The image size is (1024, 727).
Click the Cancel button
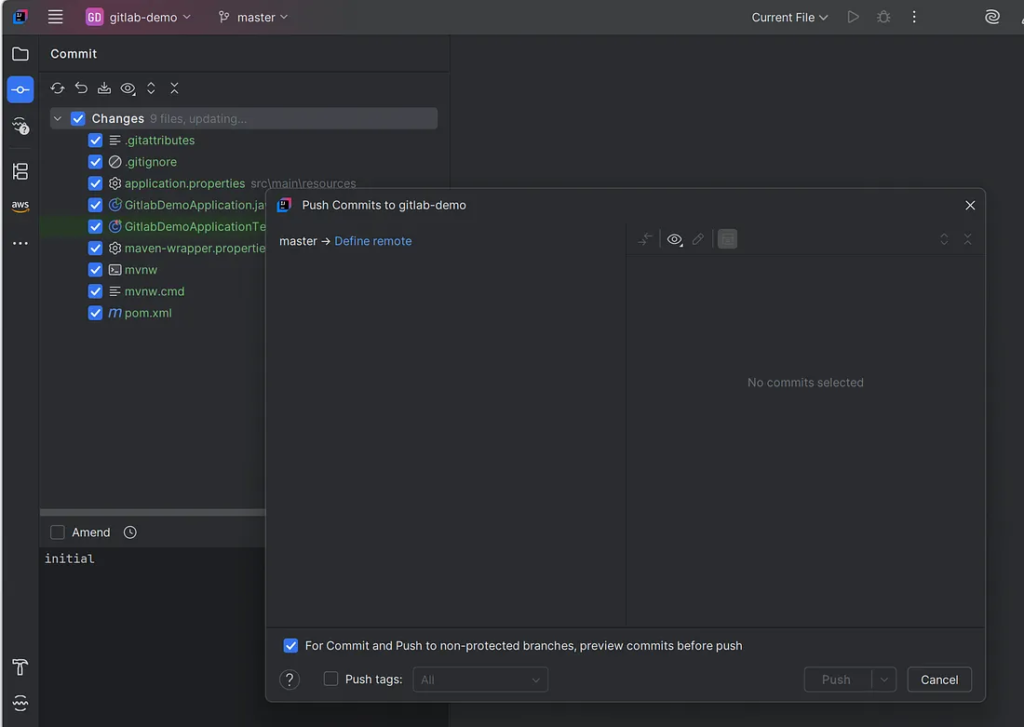[939, 680]
